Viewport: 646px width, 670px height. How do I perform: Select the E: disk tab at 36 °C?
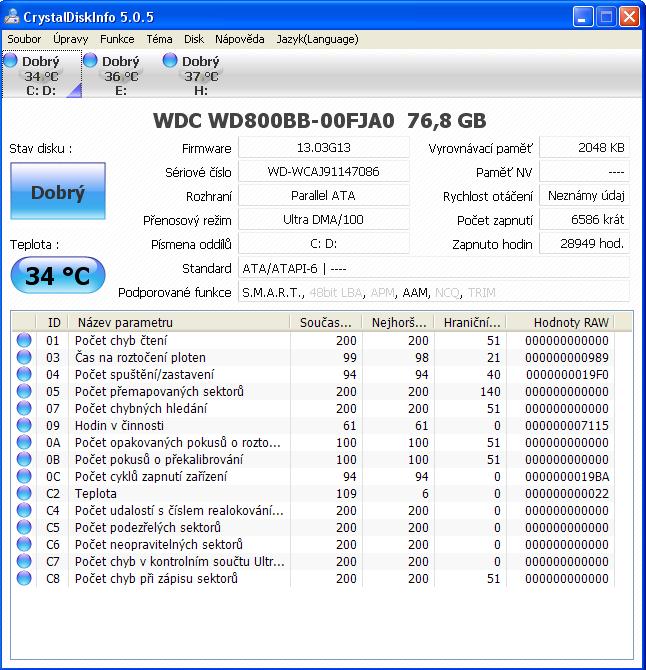coord(121,74)
